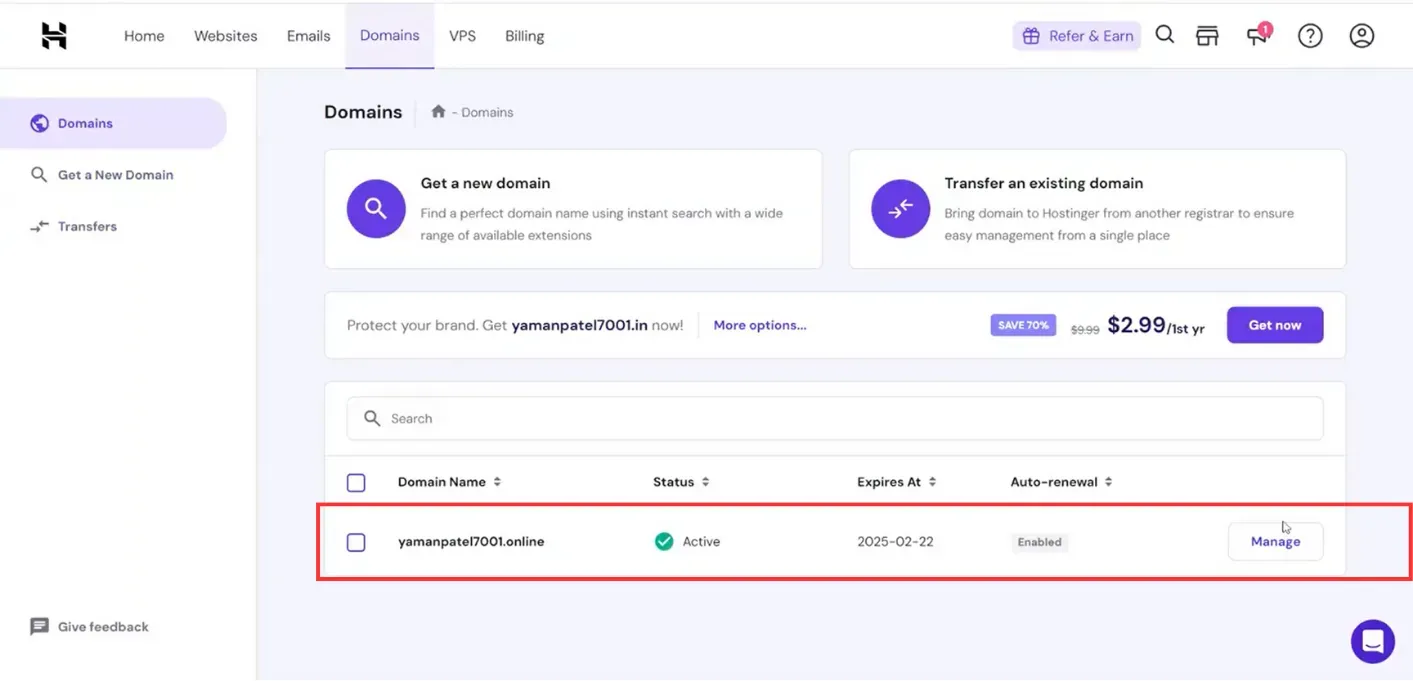This screenshot has height=681, width=1413.
Task: Click purple search circle on Get a new domain card
Action: [x=376, y=209]
